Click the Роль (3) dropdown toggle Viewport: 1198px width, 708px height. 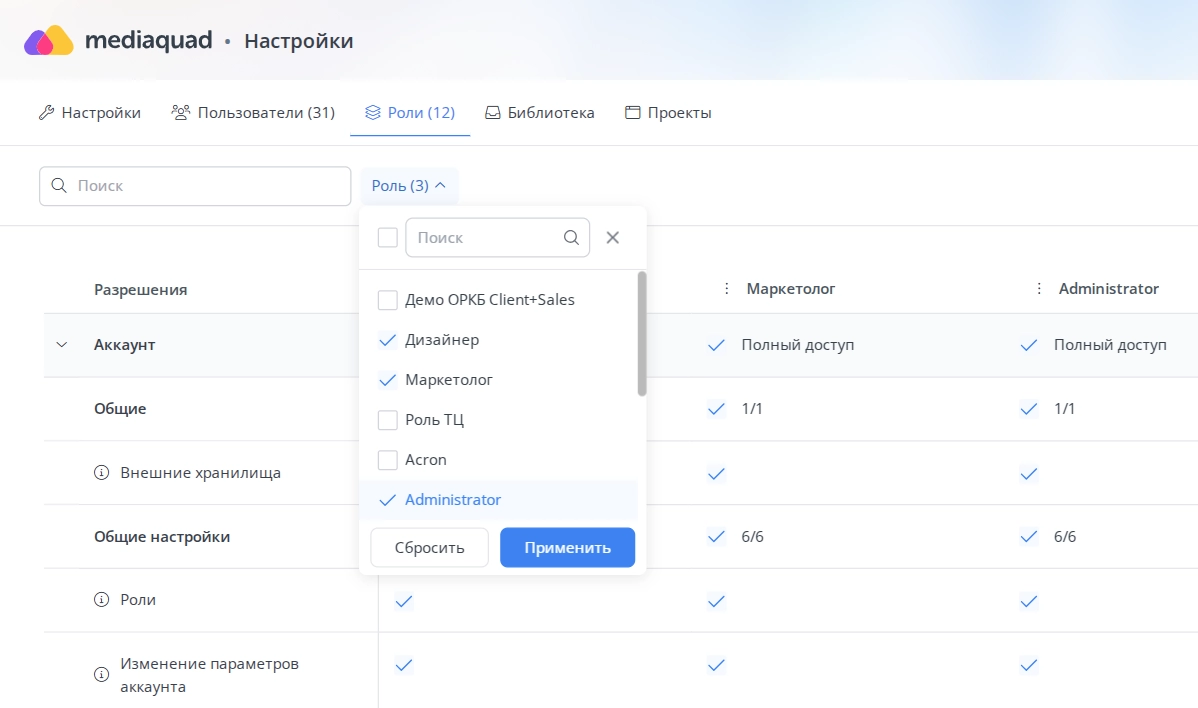coord(408,185)
